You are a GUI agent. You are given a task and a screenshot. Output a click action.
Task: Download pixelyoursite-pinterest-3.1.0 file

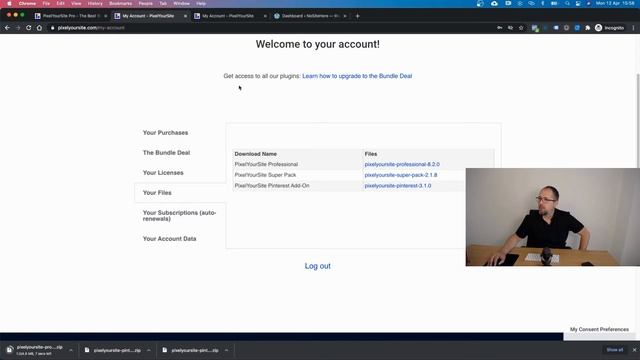[398, 185]
